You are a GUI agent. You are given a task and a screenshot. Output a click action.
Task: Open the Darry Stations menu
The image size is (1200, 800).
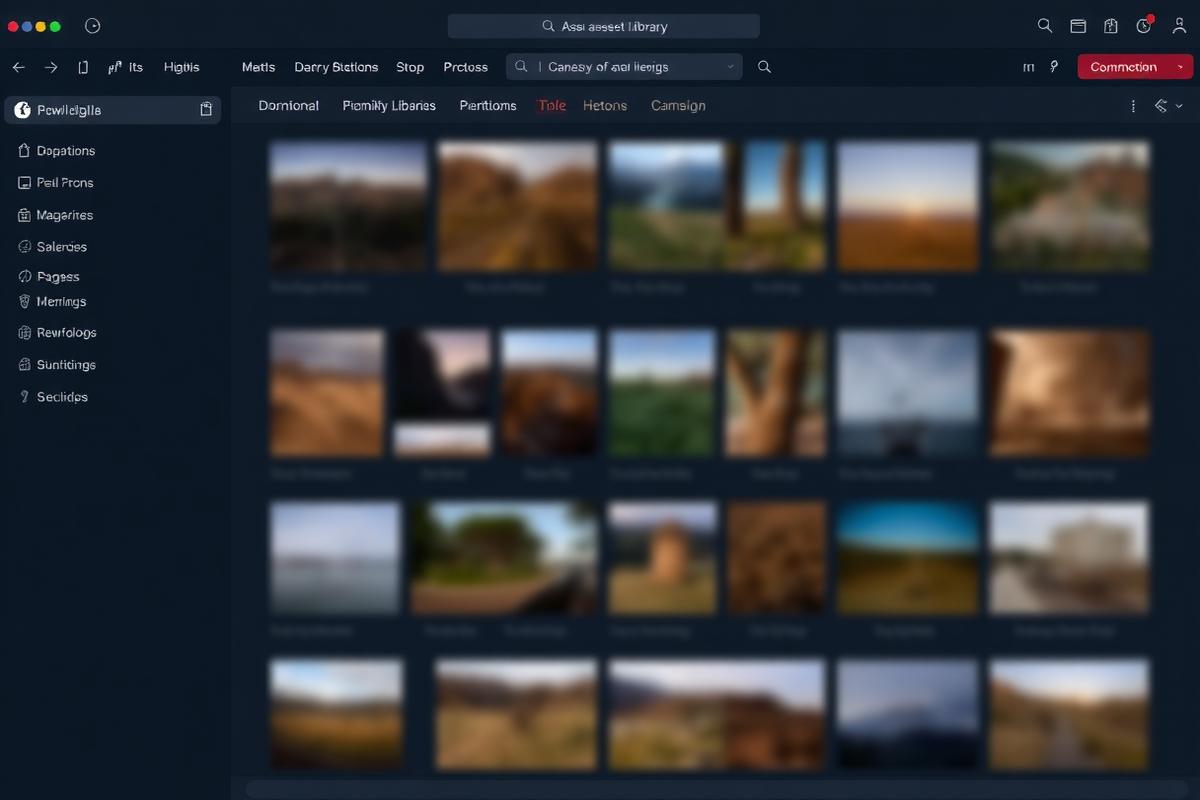tap(336, 67)
